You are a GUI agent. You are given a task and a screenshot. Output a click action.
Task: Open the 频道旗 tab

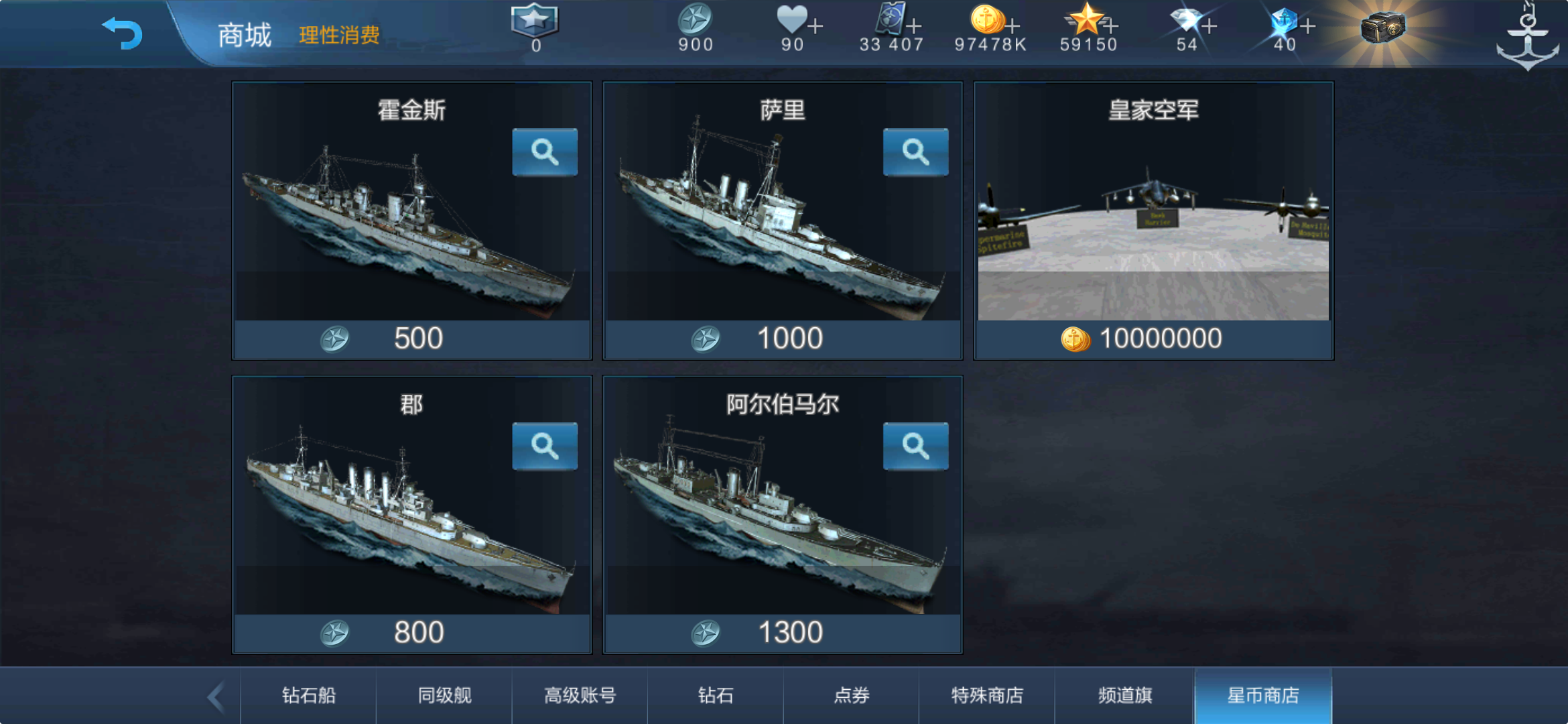pyautogui.click(x=1125, y=696)
